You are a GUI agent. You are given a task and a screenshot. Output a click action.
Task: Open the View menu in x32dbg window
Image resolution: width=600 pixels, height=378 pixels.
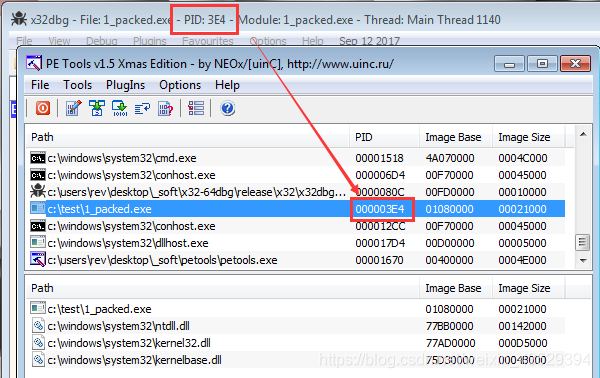click(59, 41)
